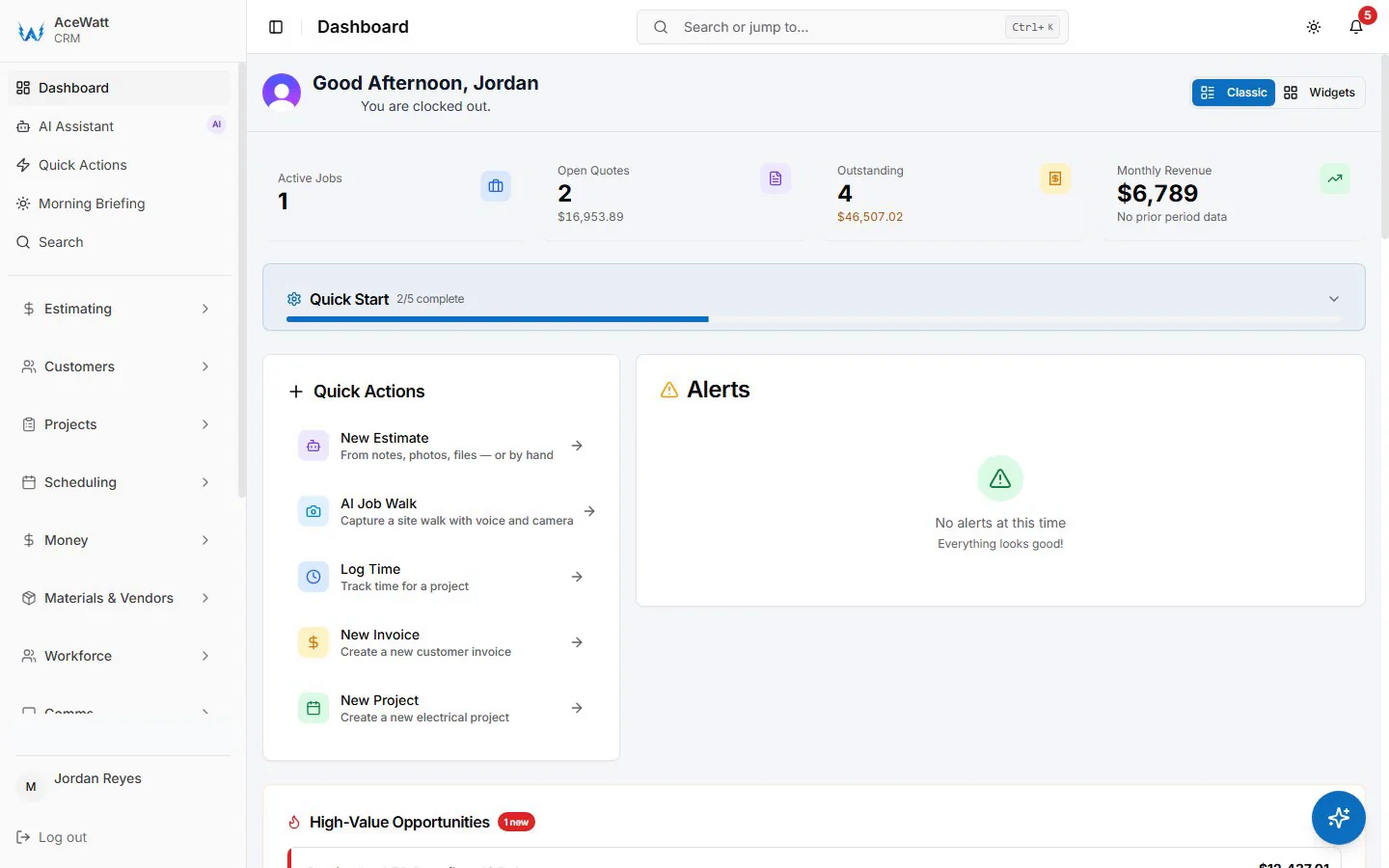Toggle sidebar with the panel icon
1389x868 pixels.
[x=276, y=27]
